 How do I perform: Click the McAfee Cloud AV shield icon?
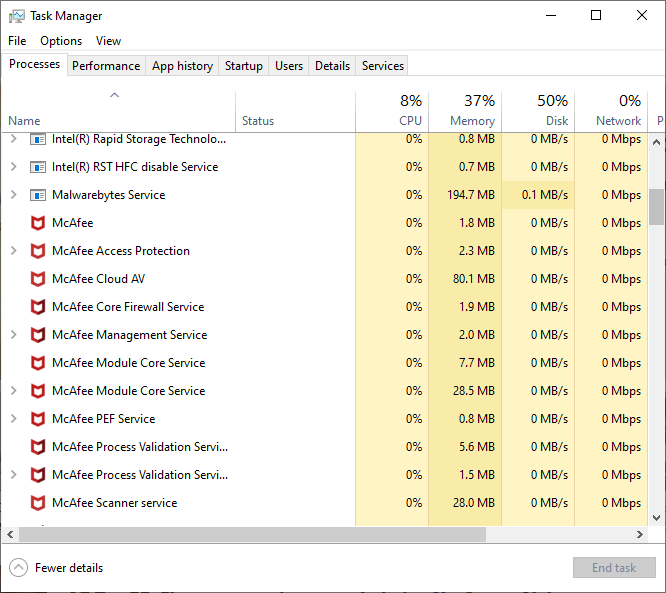click(x=38, y=279)
